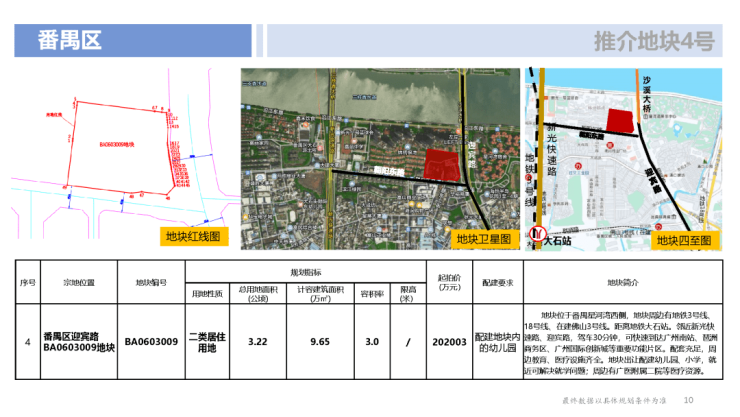Click the 规划指标 table header

(x=305, y=272)
